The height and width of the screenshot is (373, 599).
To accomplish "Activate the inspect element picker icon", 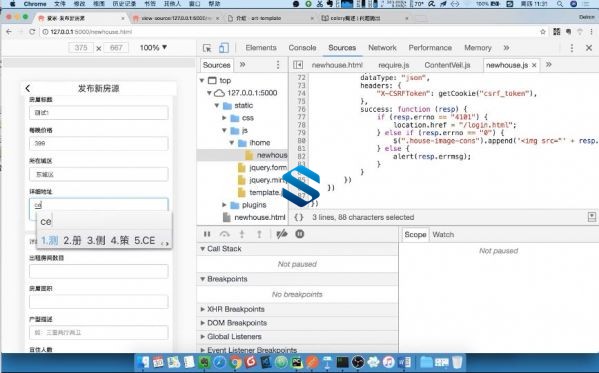I will click(x=207, y=48).
